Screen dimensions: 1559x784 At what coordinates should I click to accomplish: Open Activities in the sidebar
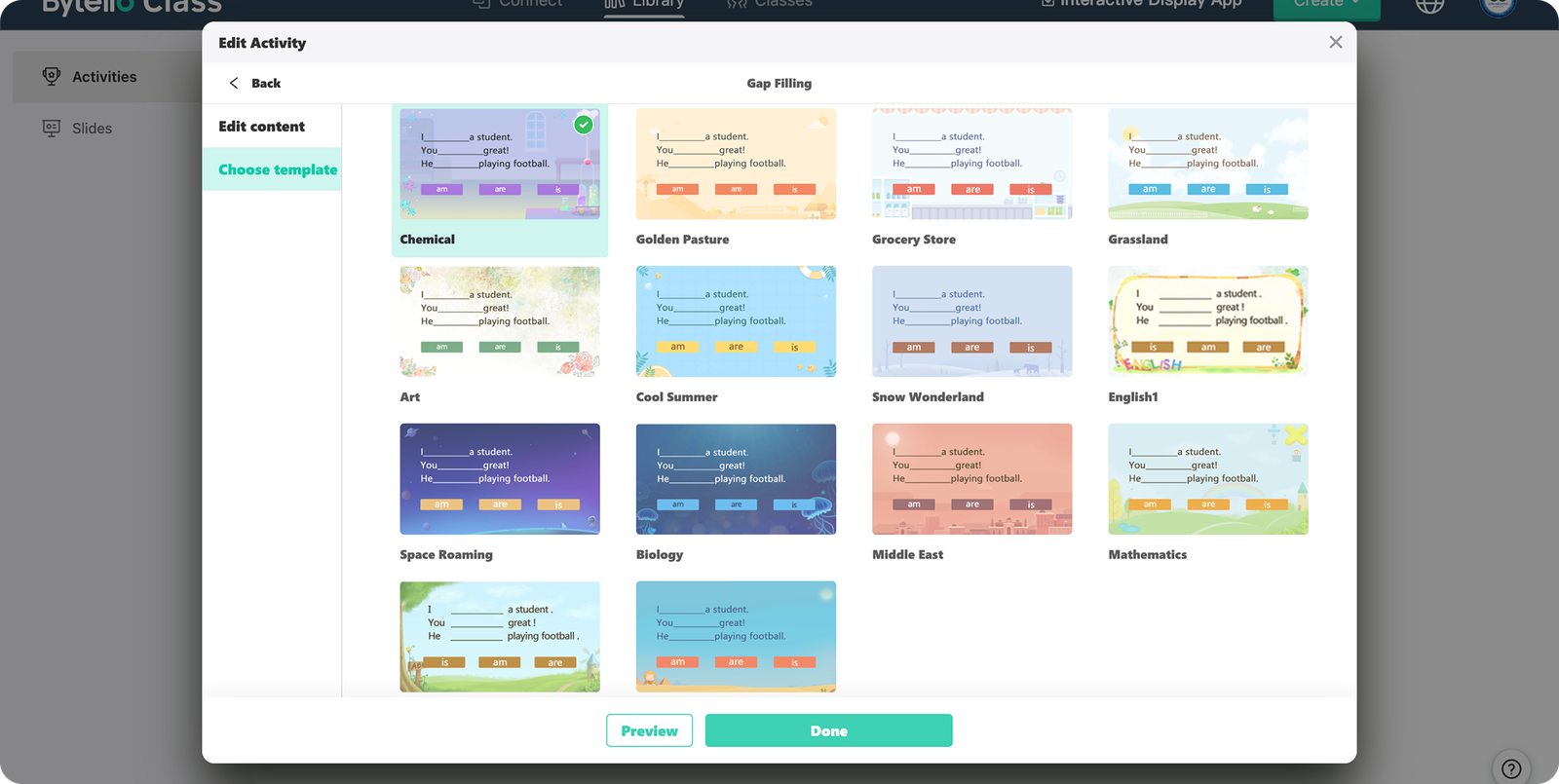tap(104, 77)
